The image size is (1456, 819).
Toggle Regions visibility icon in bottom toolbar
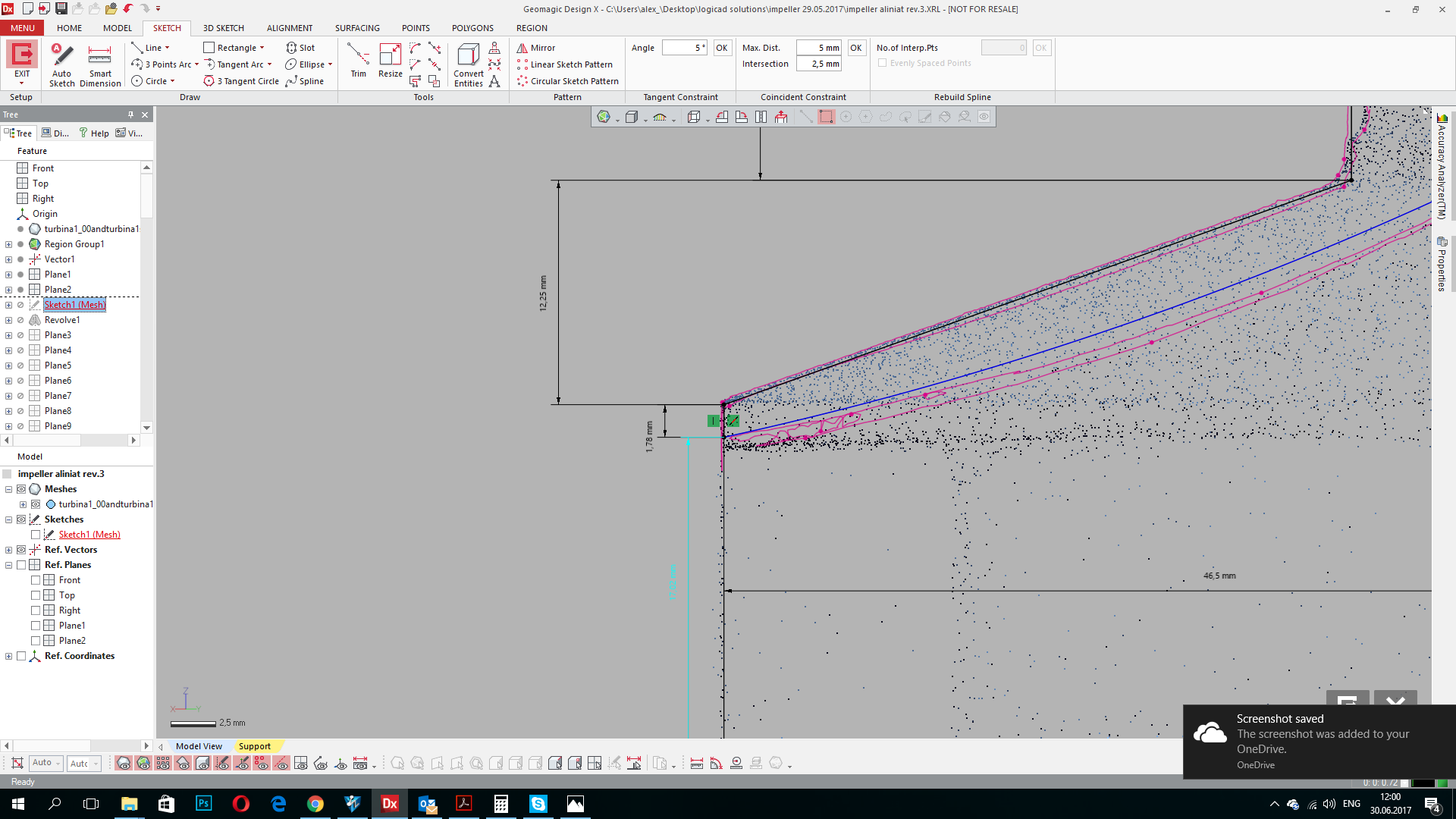click(x=143, y=764)
